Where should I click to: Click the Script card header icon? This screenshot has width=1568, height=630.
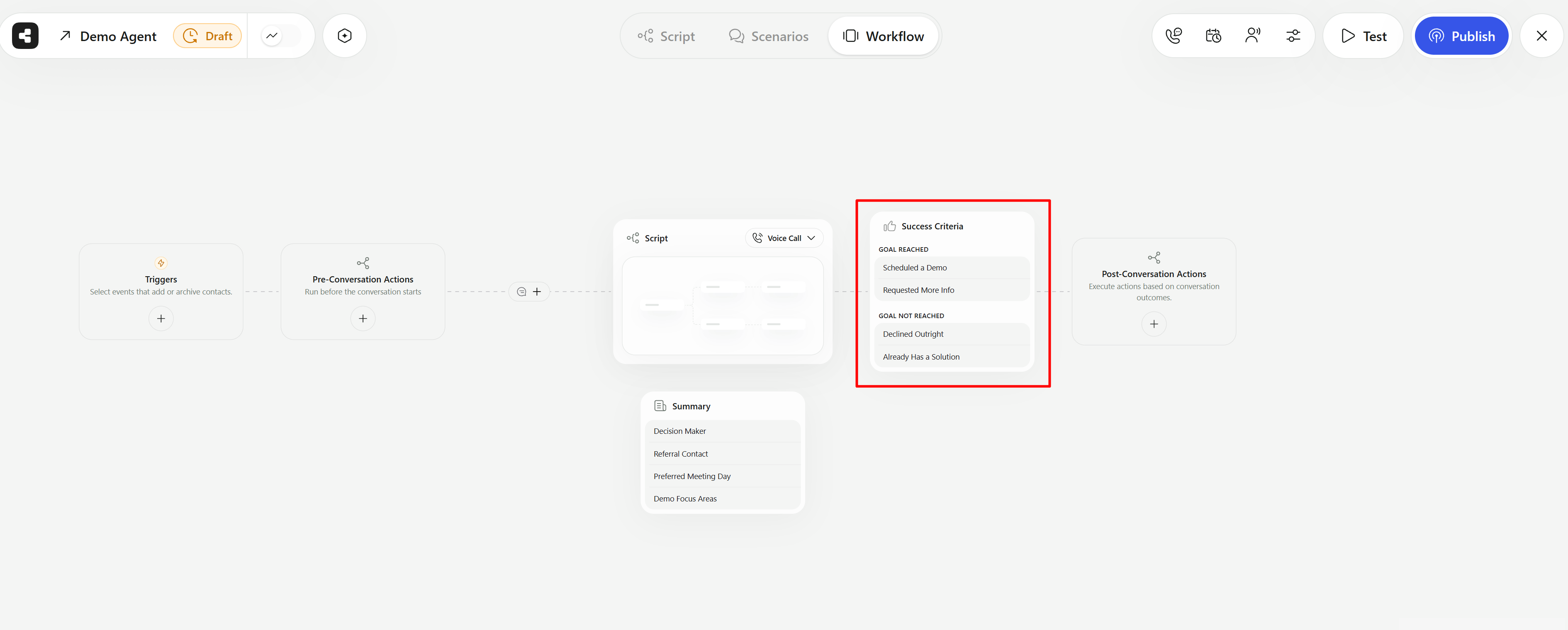[633, 238]
